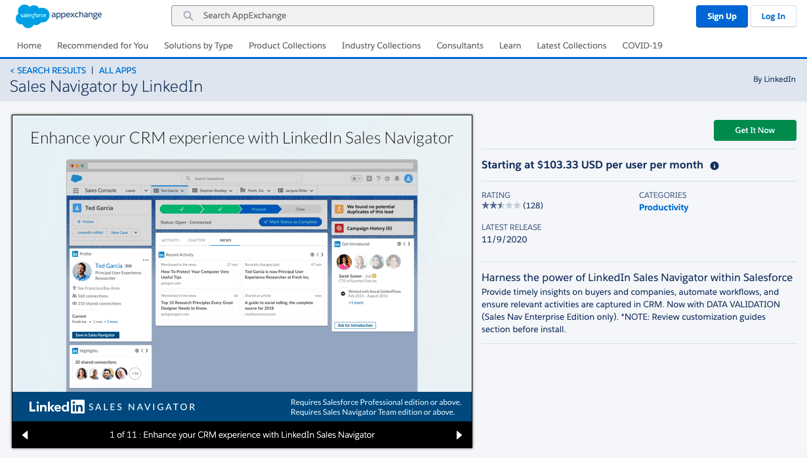Click the By LinkedIn provider text

[x=774, y=79]
